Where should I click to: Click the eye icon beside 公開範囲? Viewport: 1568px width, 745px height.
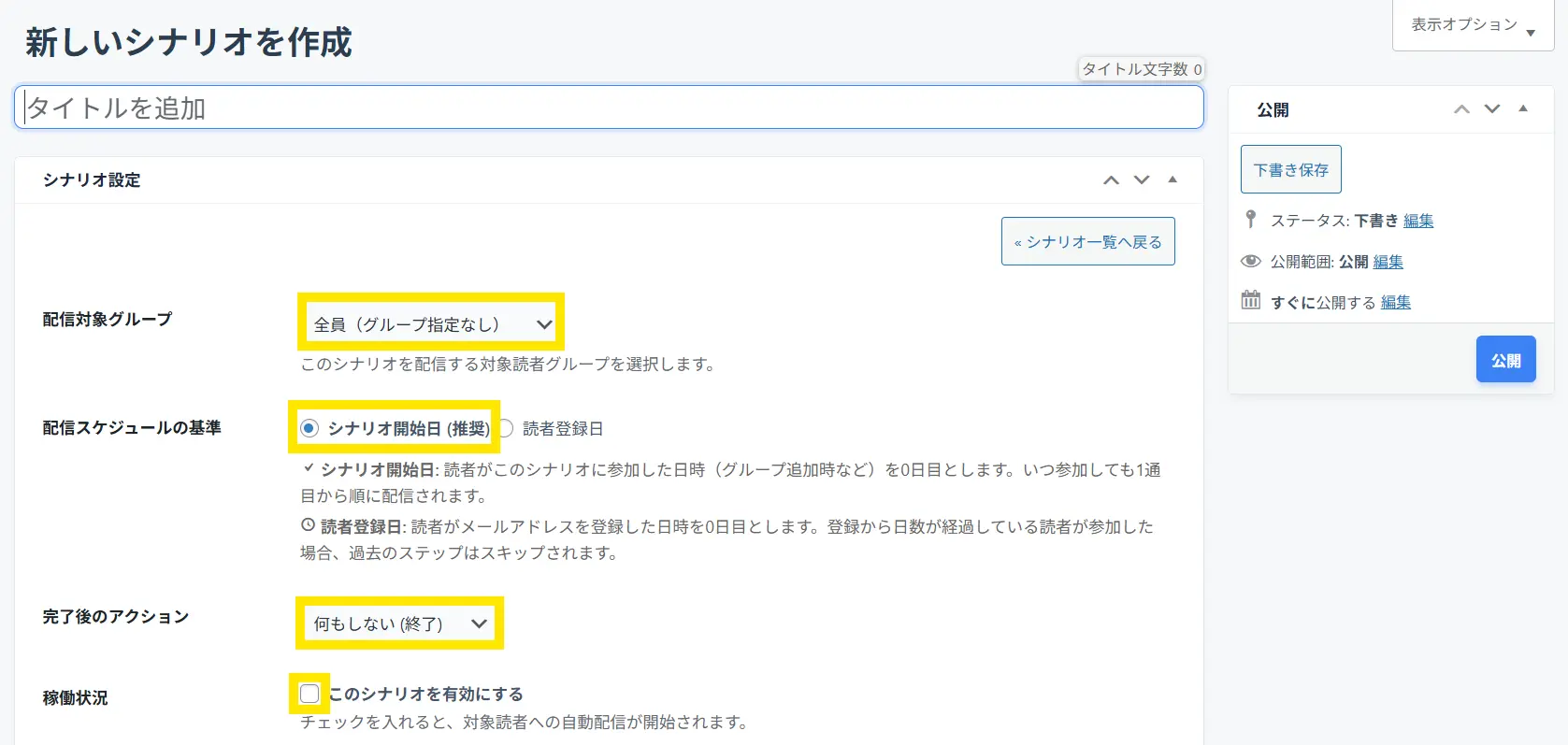1250,262
